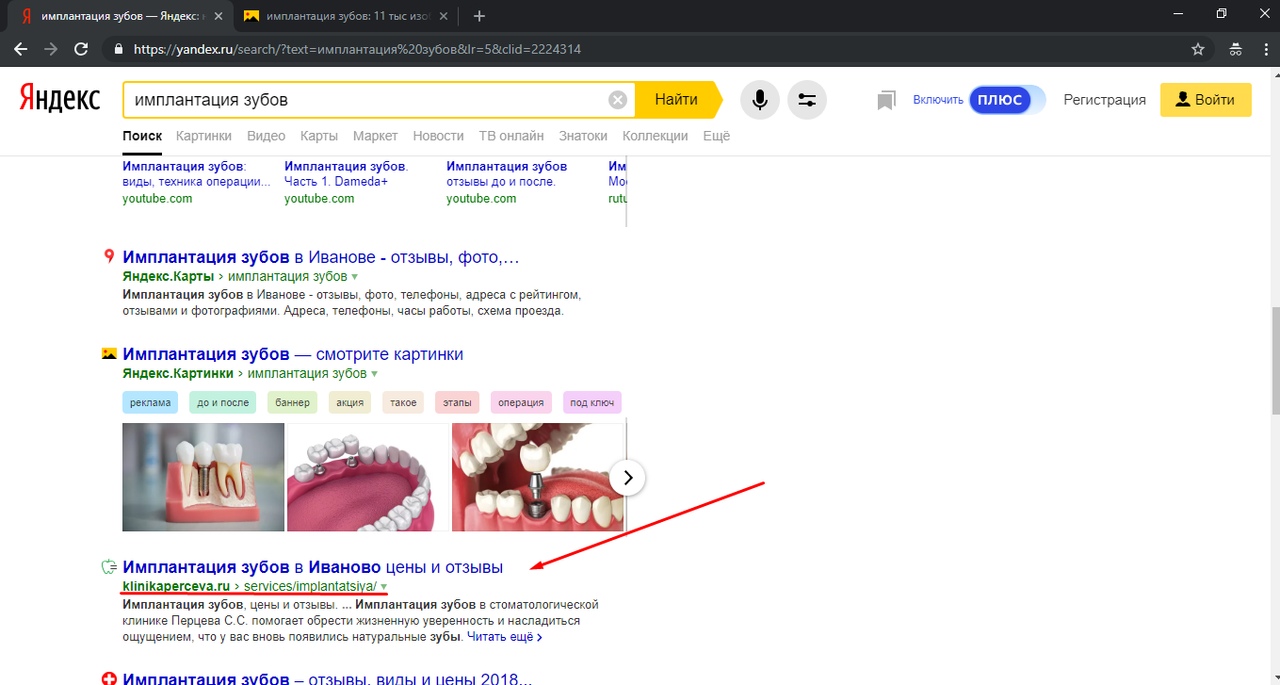Clear the search query field
Viewport: 1280px width, 685px height.
point(618,100)
